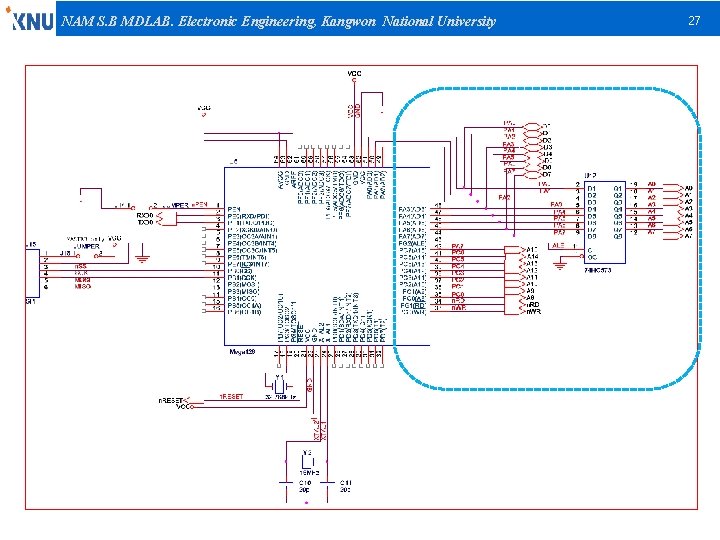
Task: Click pin number 19 beside Q1
Action: 634,184
